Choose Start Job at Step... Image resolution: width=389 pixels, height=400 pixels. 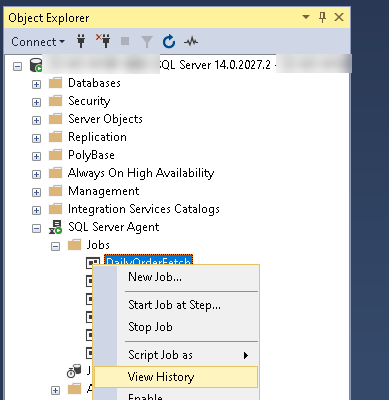point(176,305)
